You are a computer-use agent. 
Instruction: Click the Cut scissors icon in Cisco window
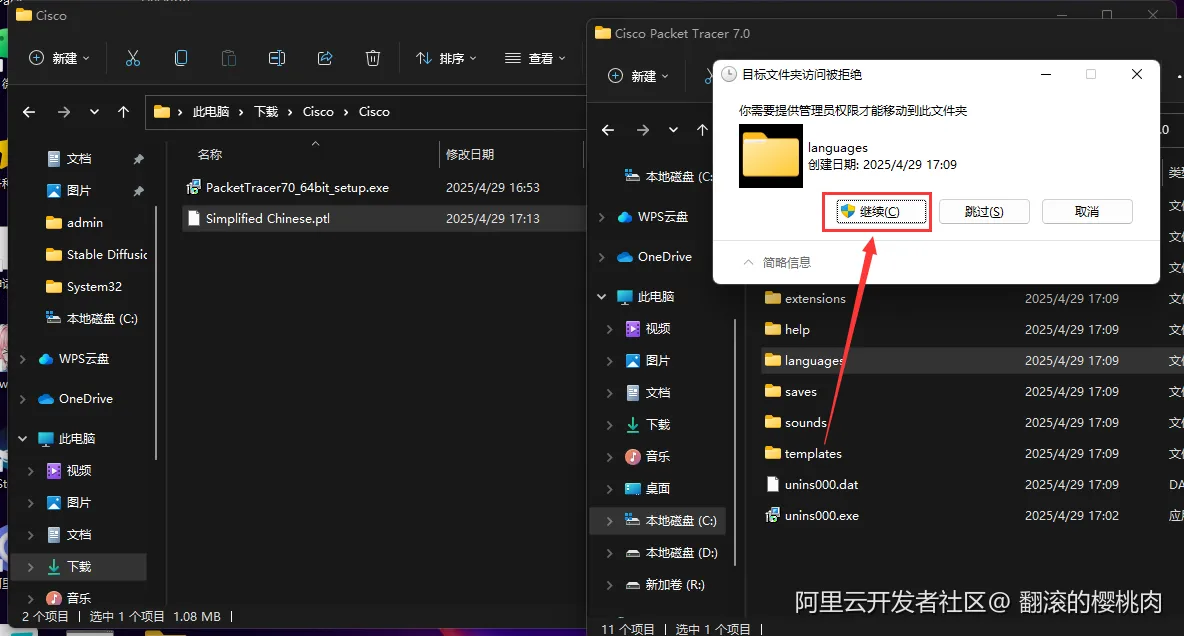[133, 58]
